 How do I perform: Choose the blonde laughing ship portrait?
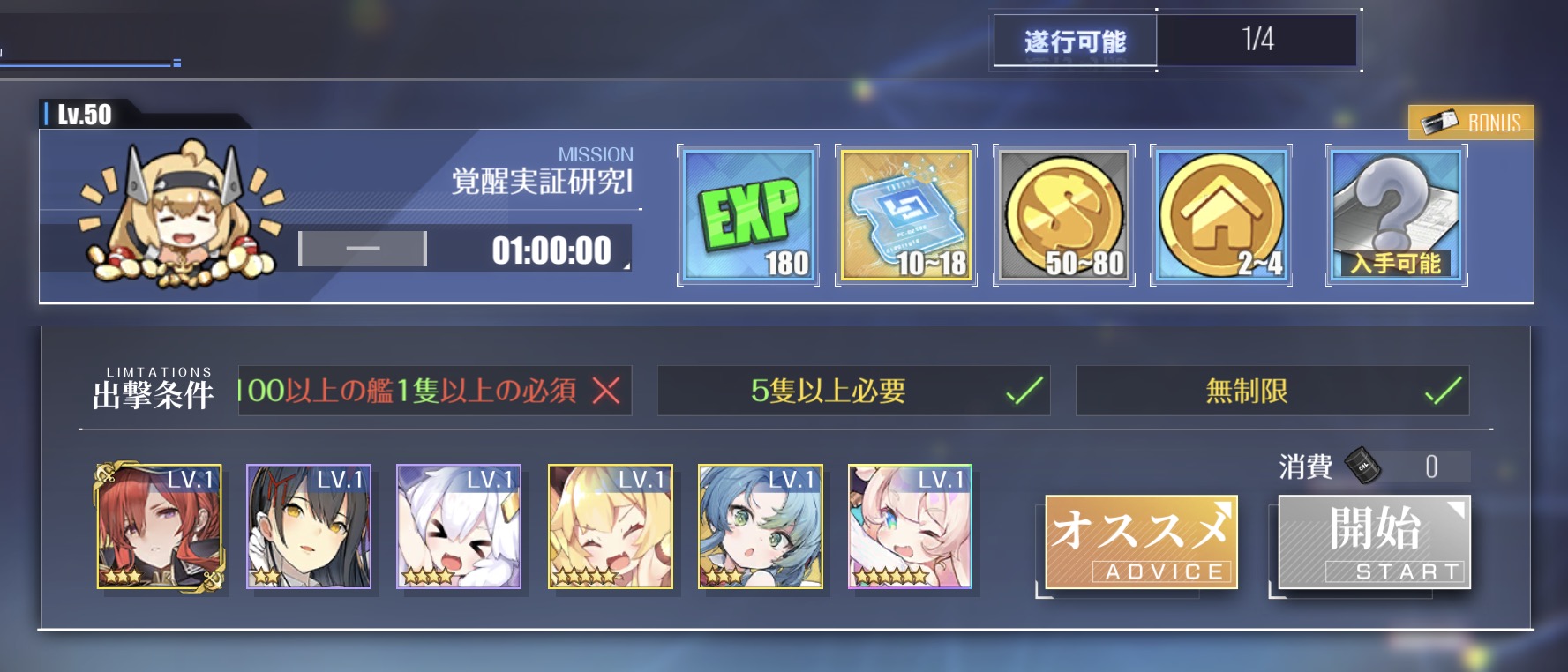[611, 526]
